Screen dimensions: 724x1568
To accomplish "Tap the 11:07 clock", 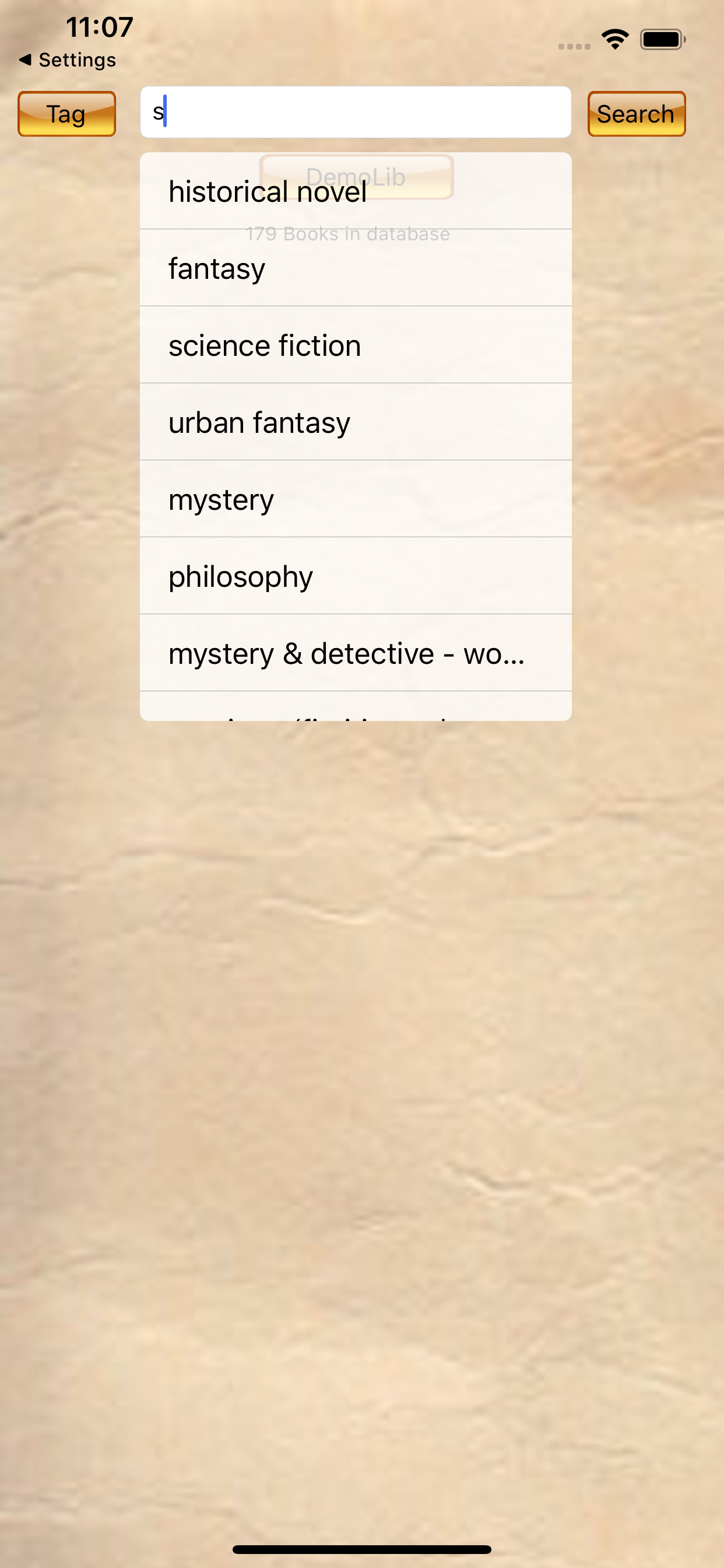I will (x=99, y=27).
